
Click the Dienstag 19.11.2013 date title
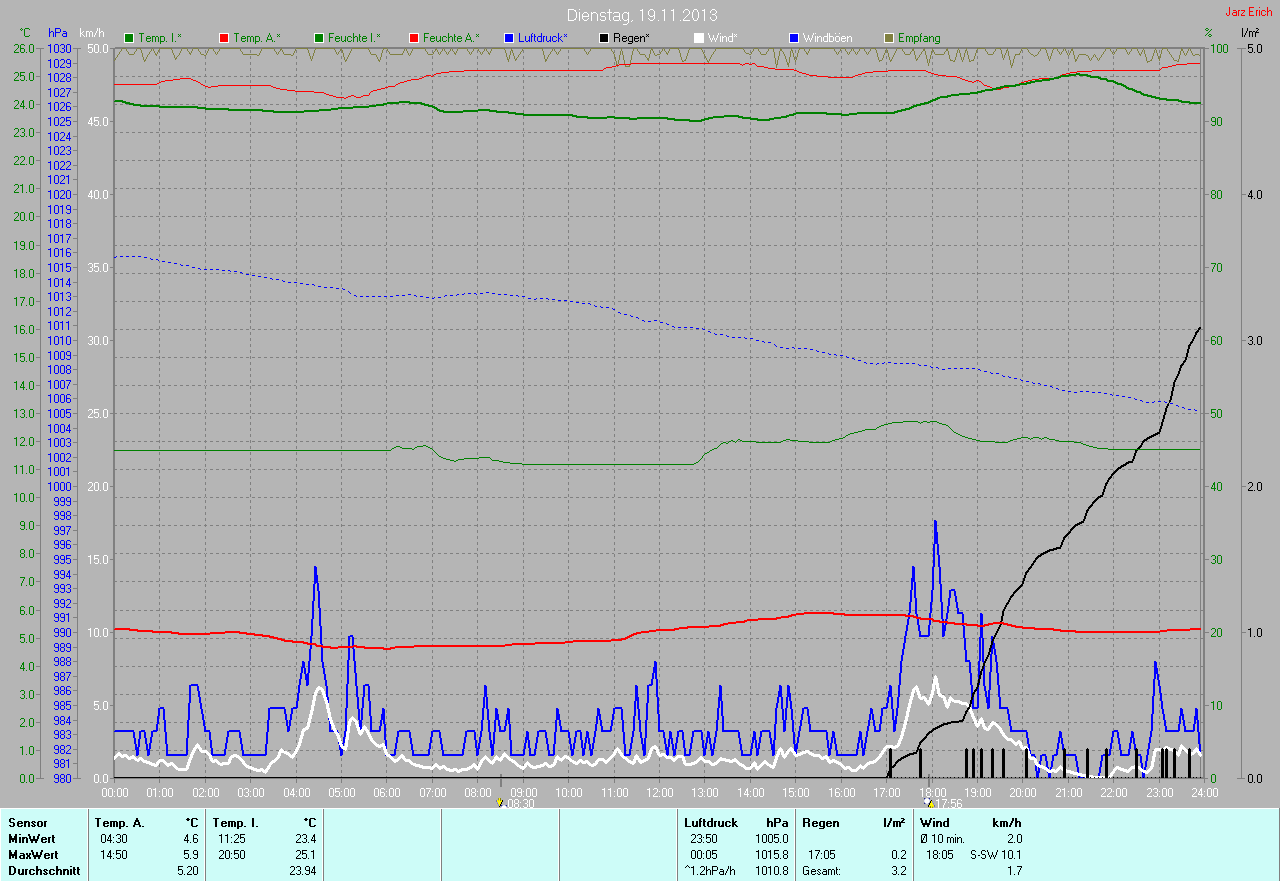pos(642,15)
